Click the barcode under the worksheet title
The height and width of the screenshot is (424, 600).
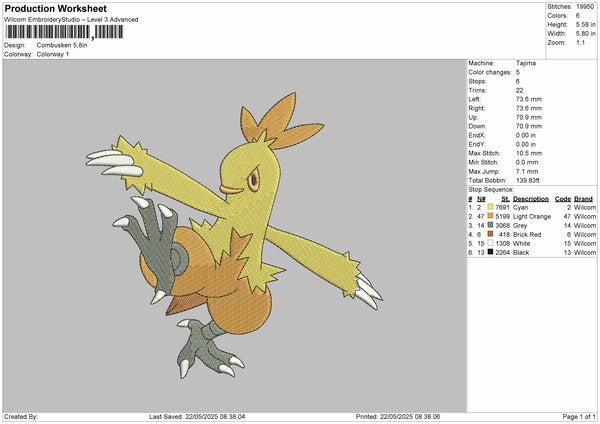tap(64, 32)
